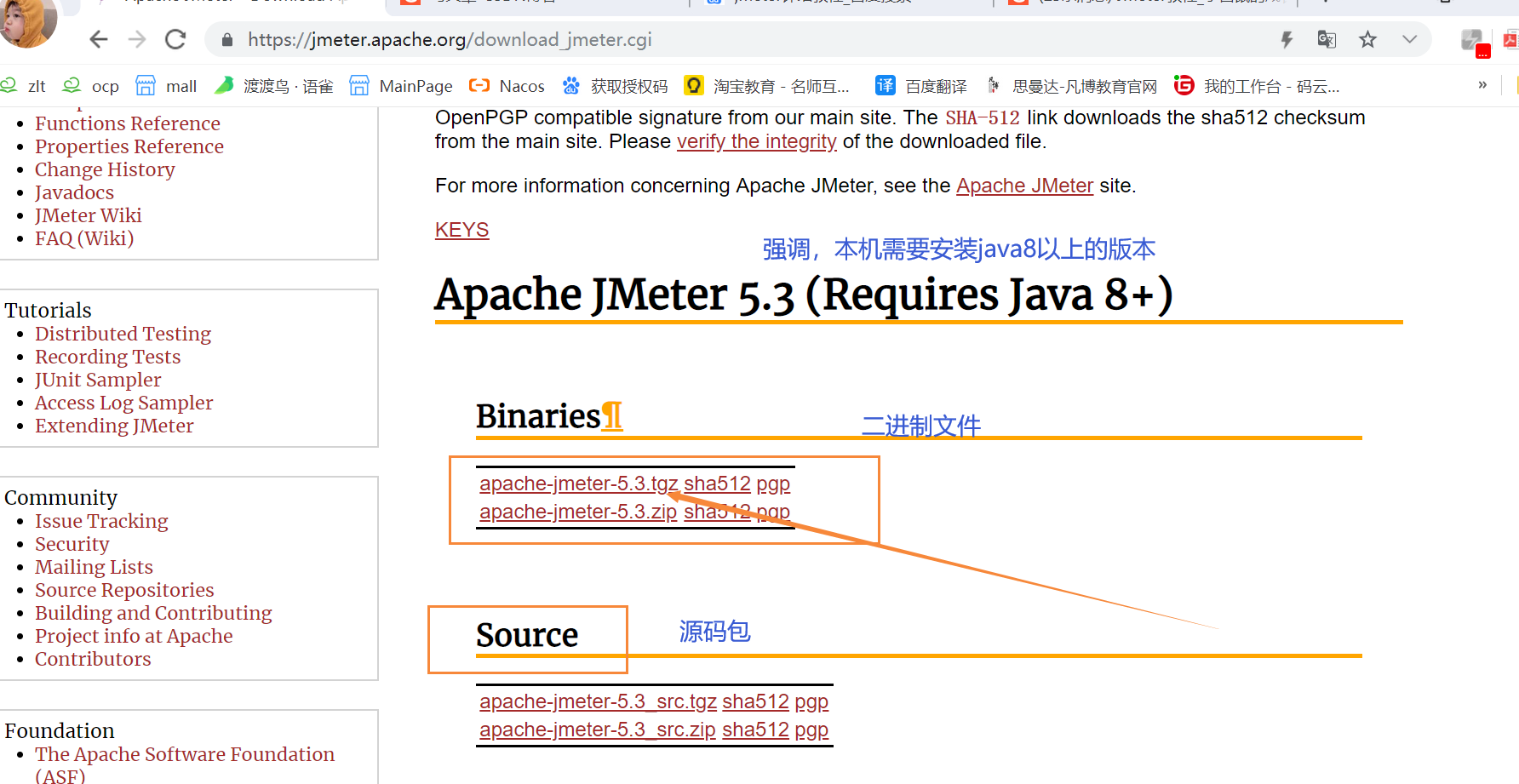Open the KEYS link
The height and width of the screenshot is (784, 1519).
(x=461, y=229)
